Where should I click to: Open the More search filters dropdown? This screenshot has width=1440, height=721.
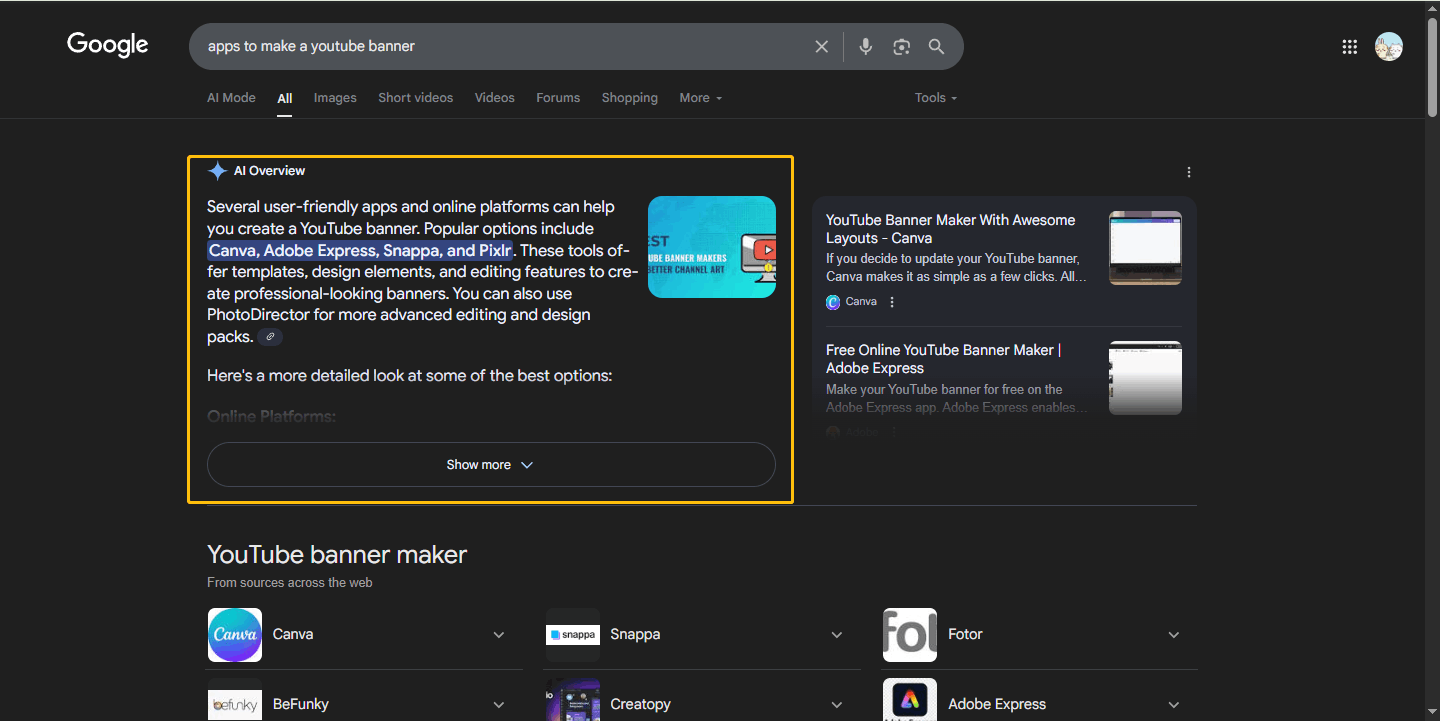[700, 98]
